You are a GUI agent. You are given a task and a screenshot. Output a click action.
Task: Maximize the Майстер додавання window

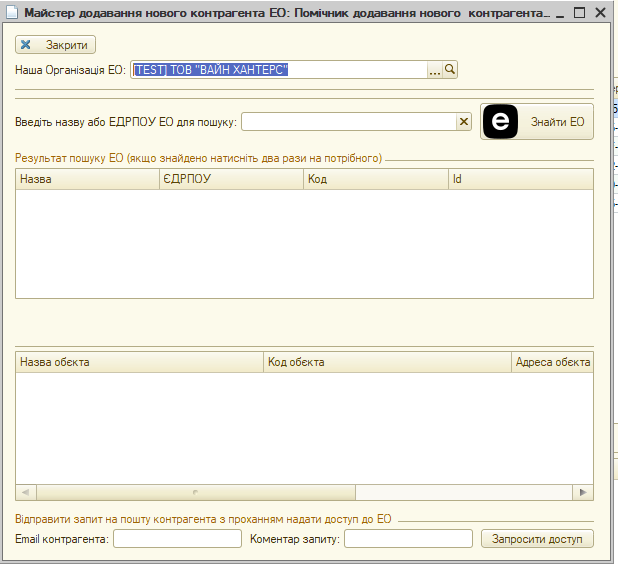coord(579,13)
